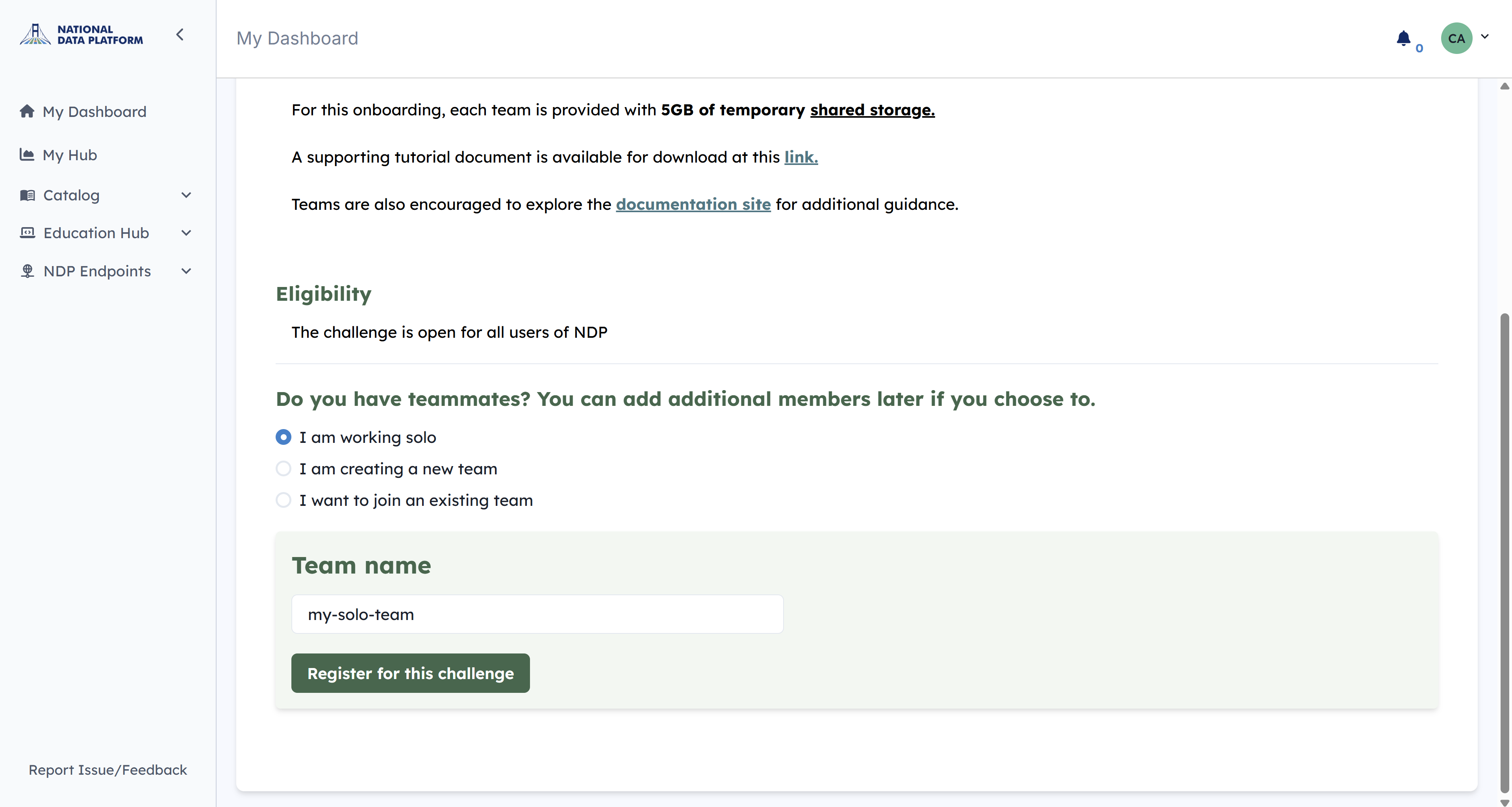Choose I want to join an existing team
The width and height of the screenshot is (1512, 807).
click(x=283, y=500)
